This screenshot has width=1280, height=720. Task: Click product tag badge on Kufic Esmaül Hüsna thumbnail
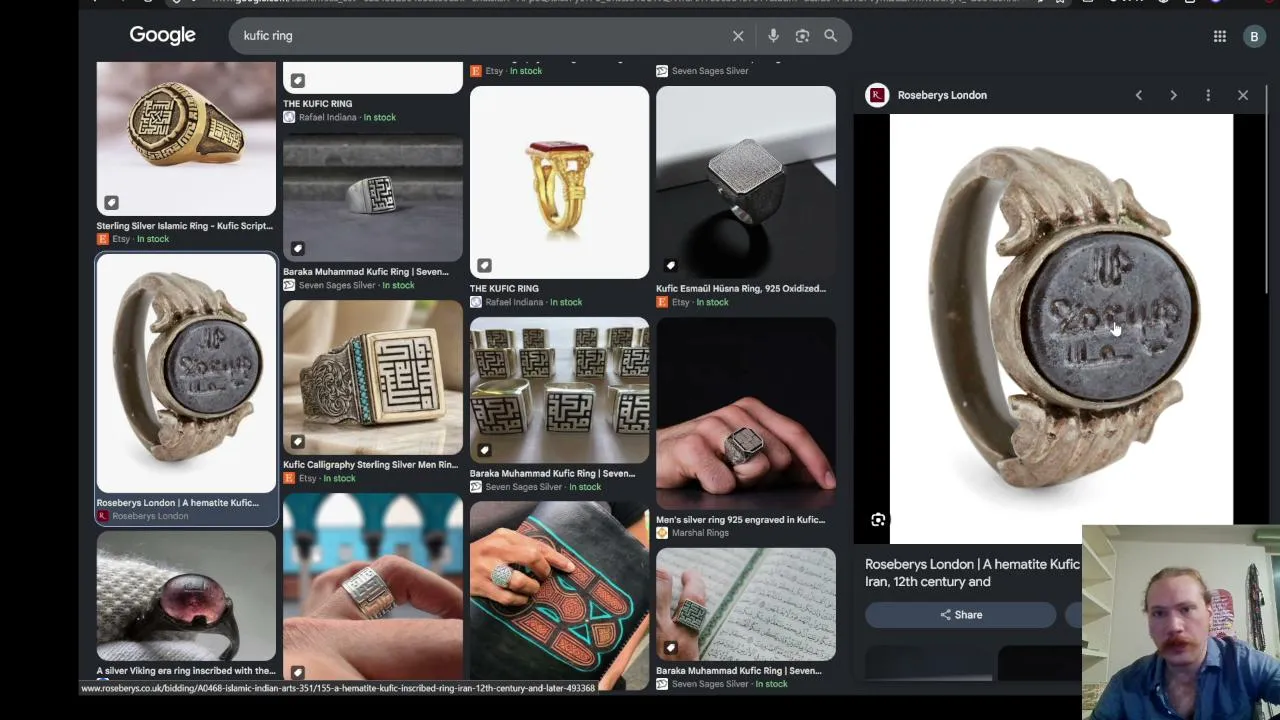670,265
